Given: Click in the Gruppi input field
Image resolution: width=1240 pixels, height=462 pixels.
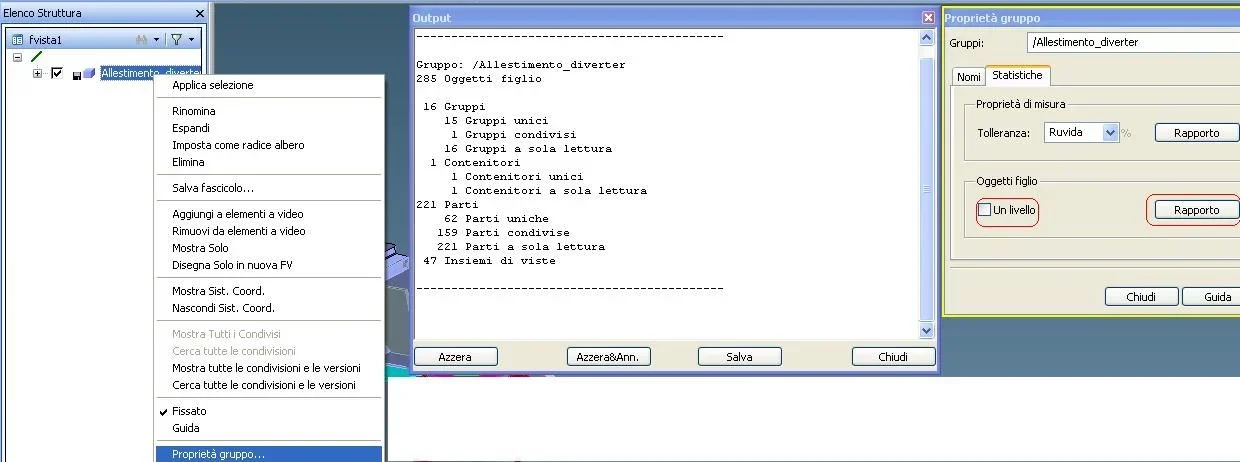Looking at the screenshot, I should 1130,43.
